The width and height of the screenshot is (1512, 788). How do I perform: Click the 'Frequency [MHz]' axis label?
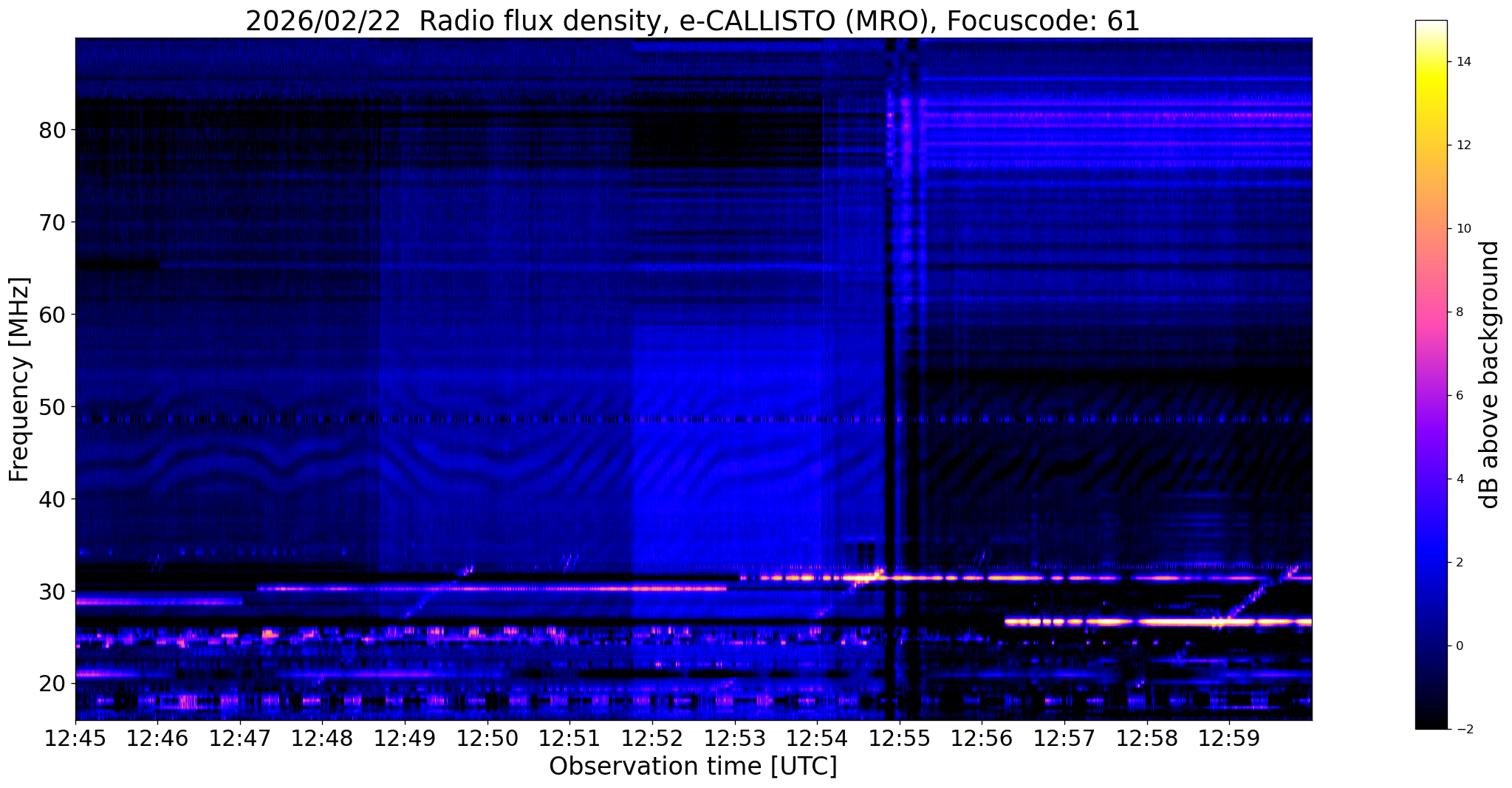20,380
